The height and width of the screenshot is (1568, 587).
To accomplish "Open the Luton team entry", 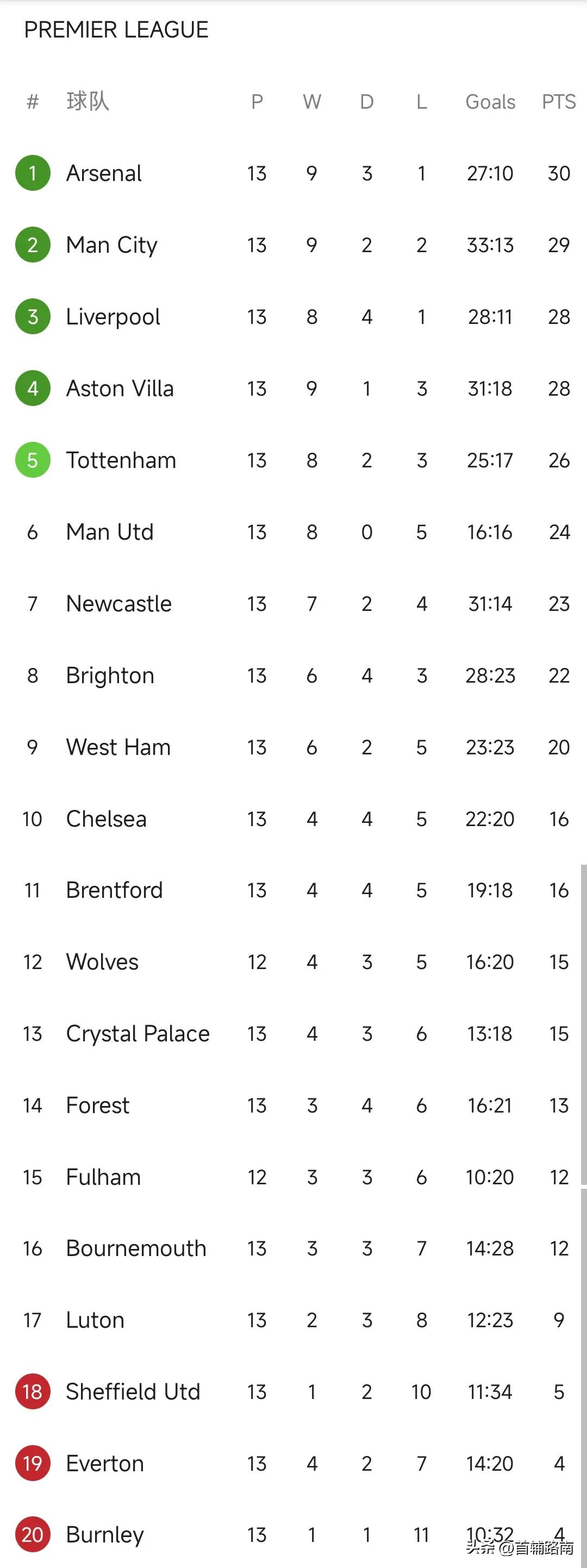I will coord(293,1320).
